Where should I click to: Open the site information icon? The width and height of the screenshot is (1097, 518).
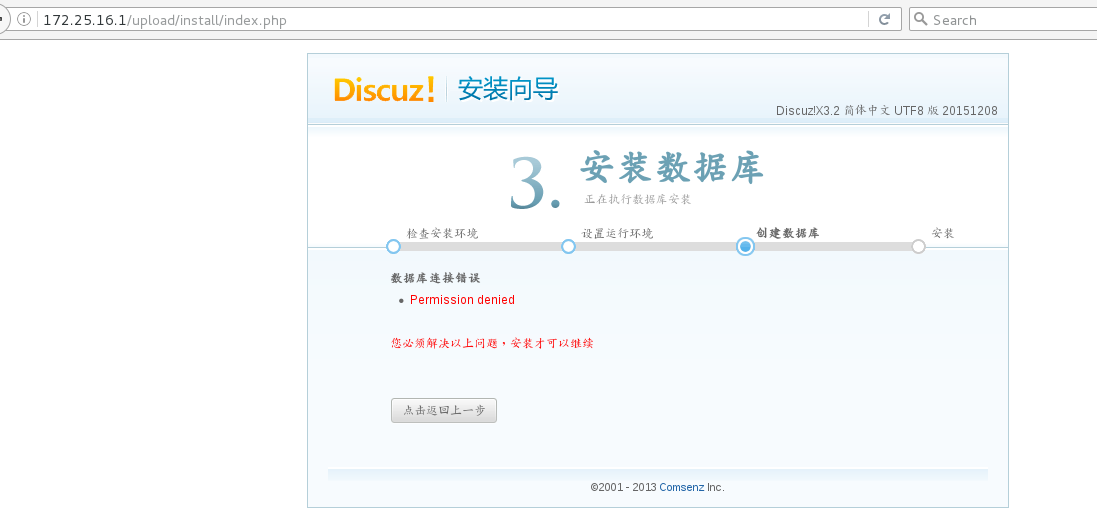[24, 20]
